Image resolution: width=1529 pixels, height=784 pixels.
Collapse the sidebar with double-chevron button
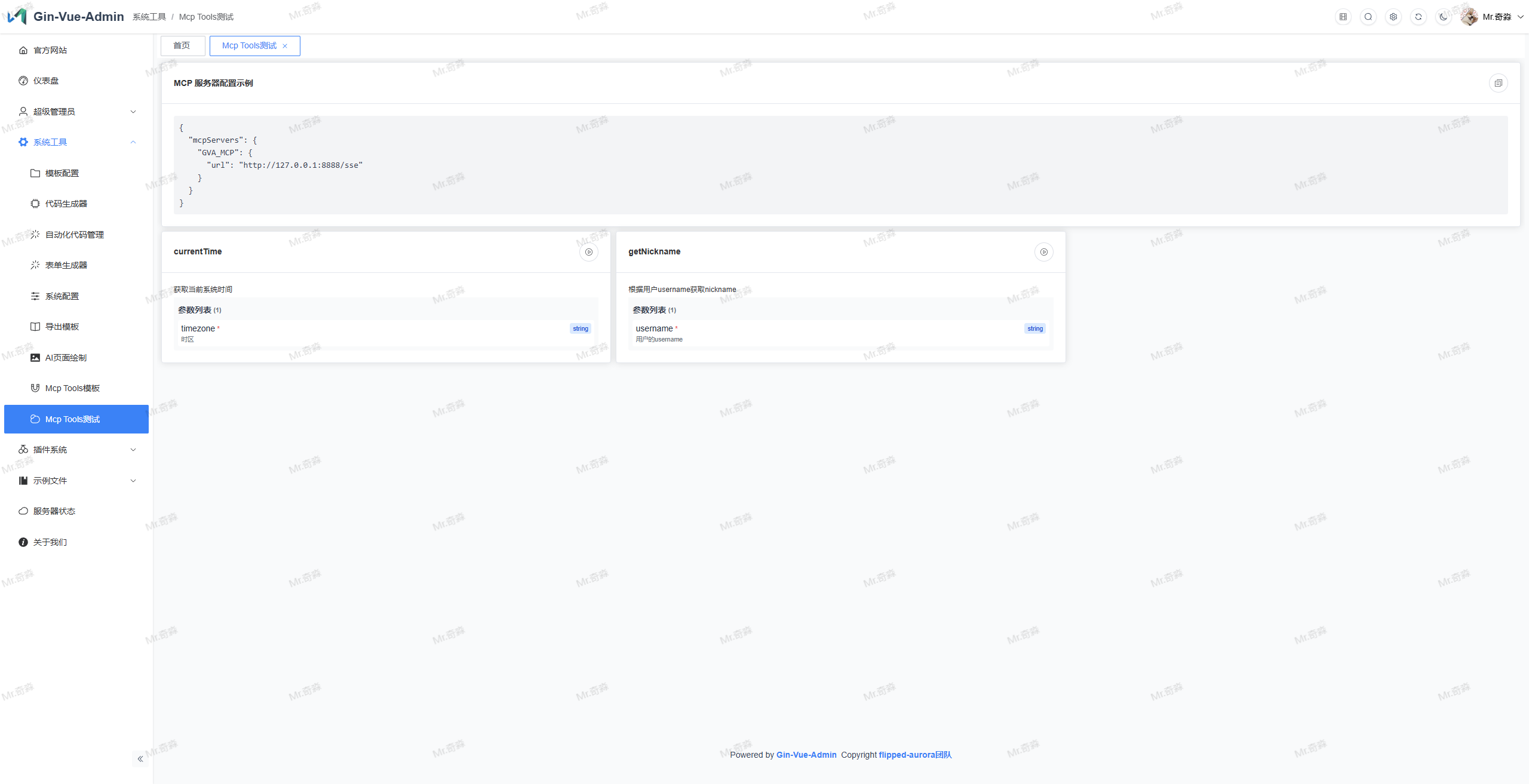pyautogui.click(x=140, y=759)
